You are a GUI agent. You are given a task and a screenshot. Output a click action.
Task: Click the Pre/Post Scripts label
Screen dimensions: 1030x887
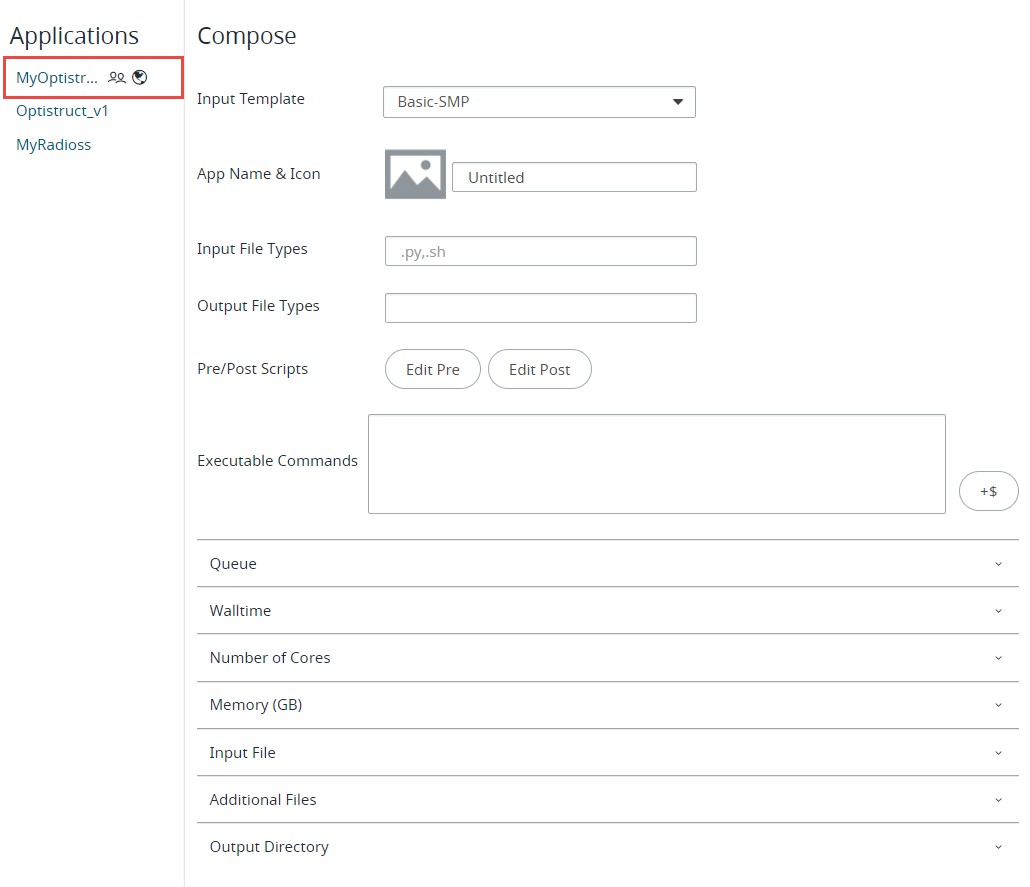[x=252, y=369]
